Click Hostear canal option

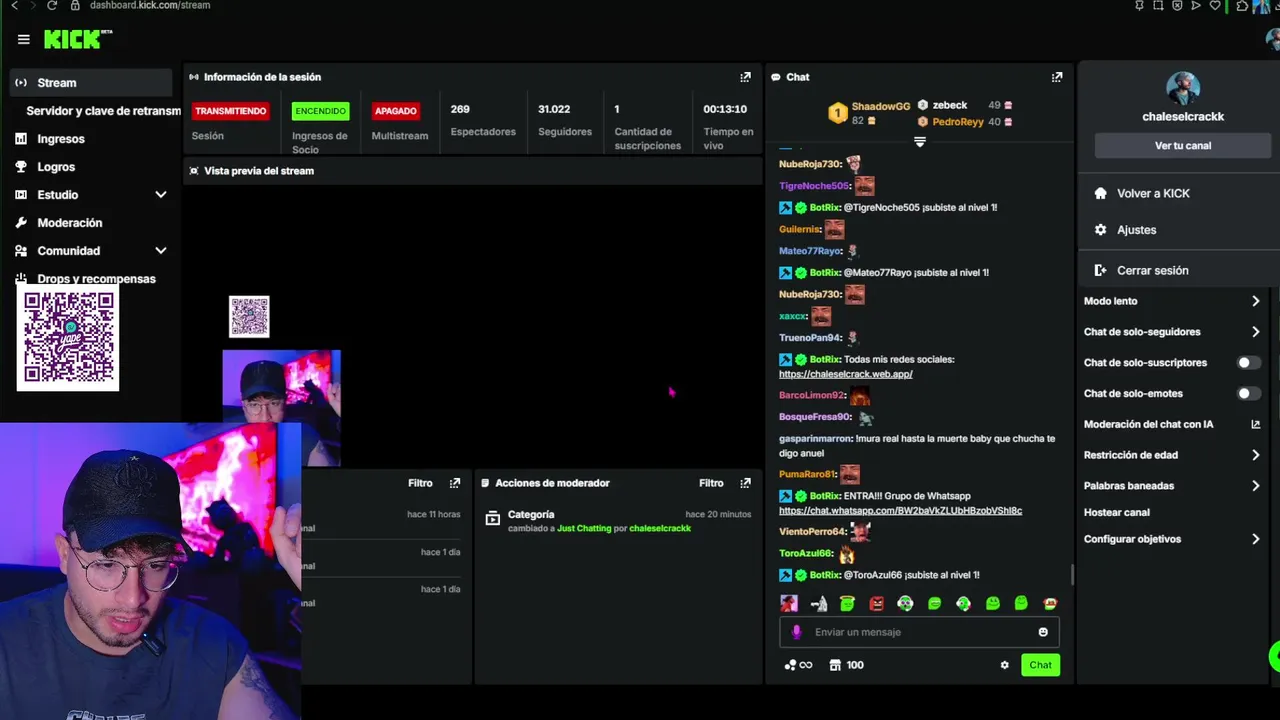[x=1116, y=513]
